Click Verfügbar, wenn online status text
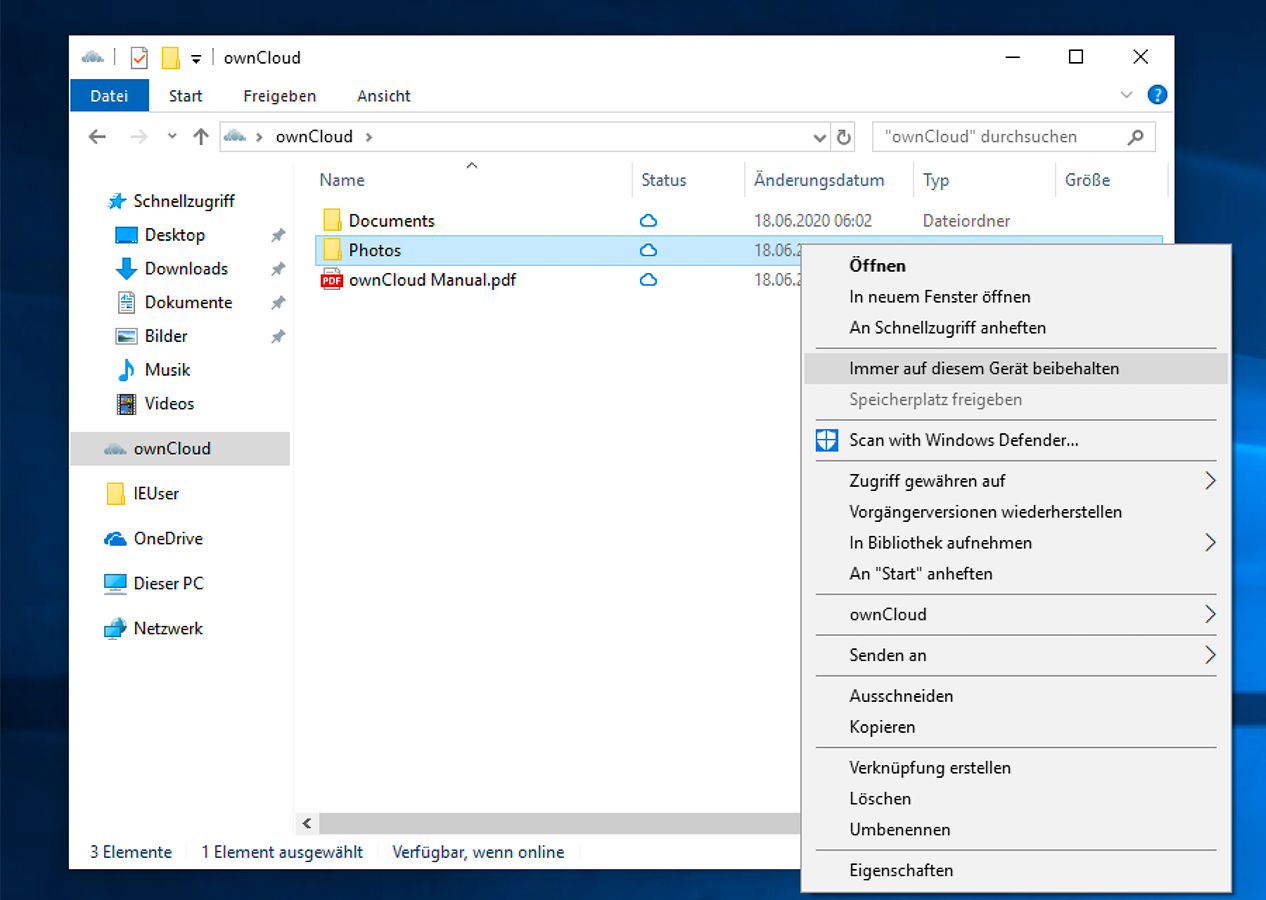 coord(478,852)
